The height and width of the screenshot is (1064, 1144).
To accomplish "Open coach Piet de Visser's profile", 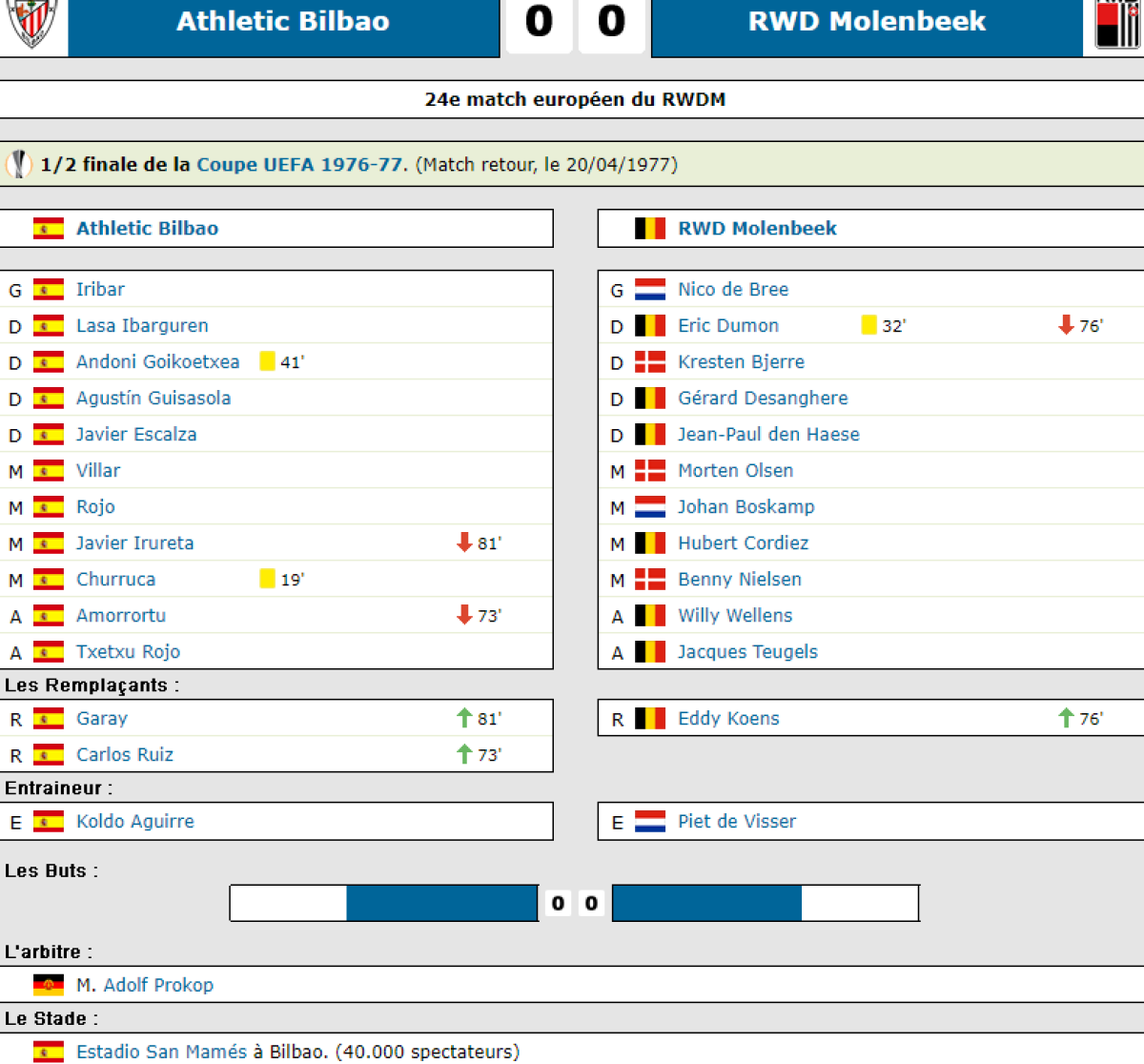I will 736,821.
